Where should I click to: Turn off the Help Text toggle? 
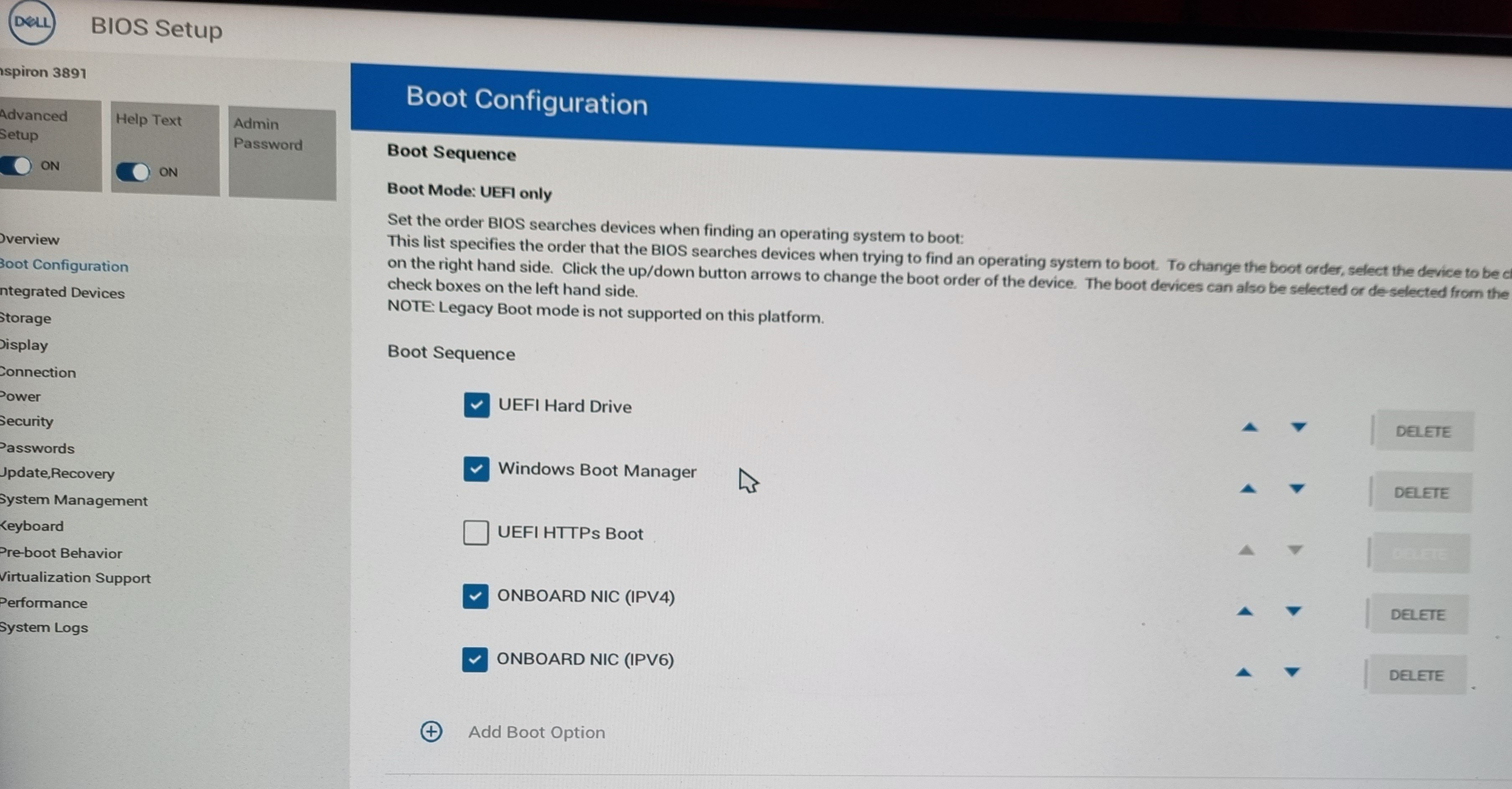click(x=133, y=172)
